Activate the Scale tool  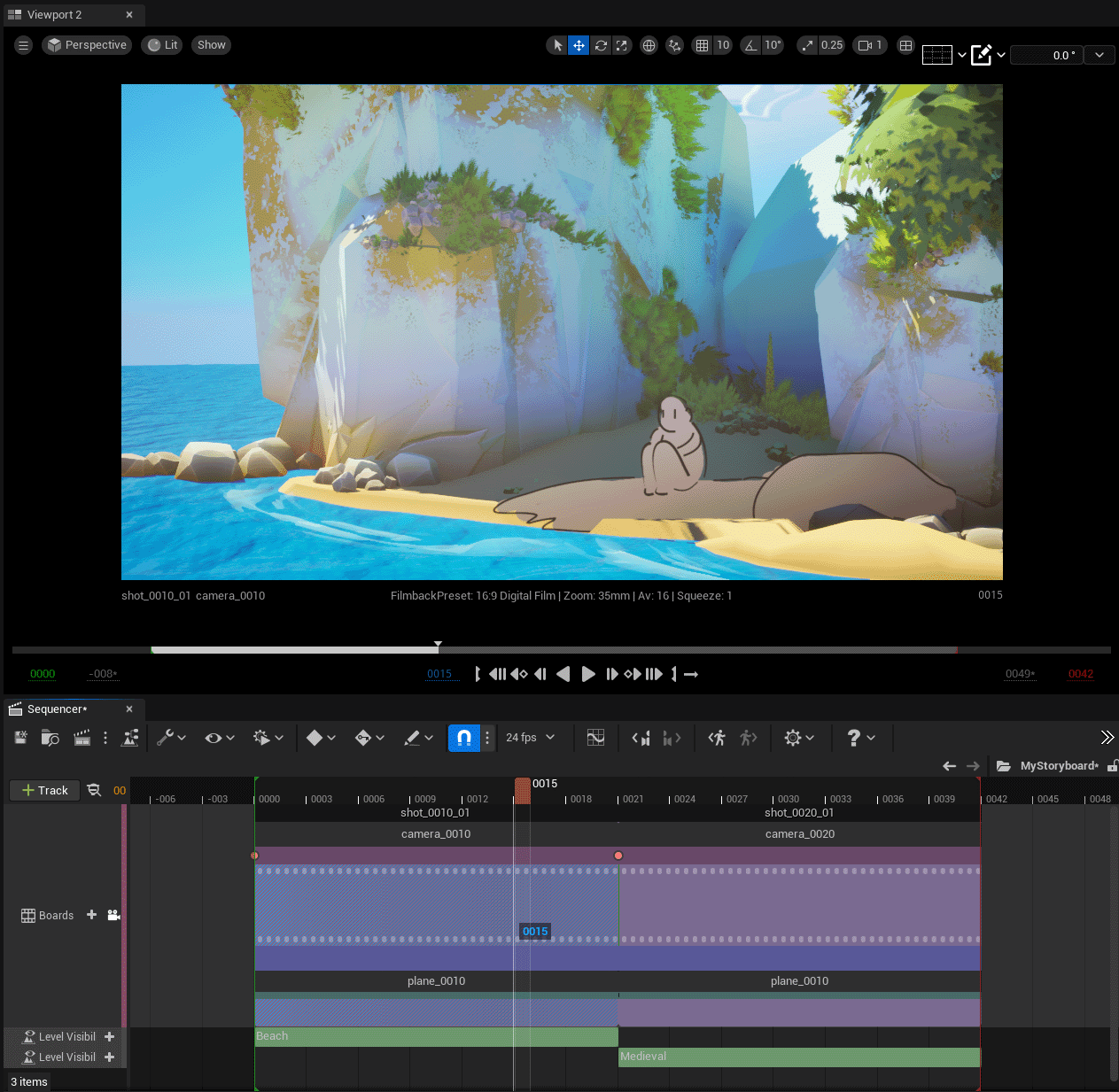[x=623, y=44]
